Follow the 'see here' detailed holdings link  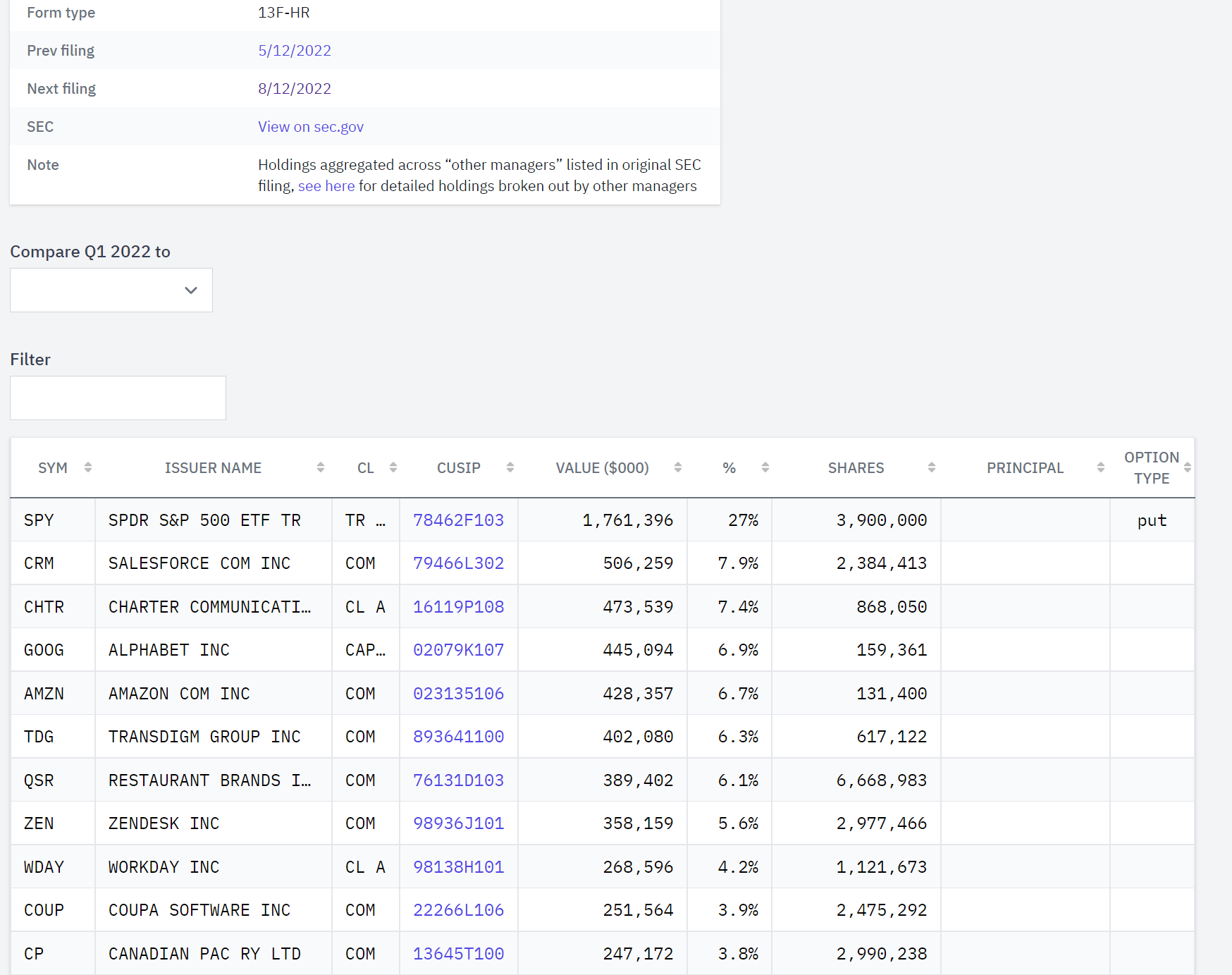[x=326, y=186]
